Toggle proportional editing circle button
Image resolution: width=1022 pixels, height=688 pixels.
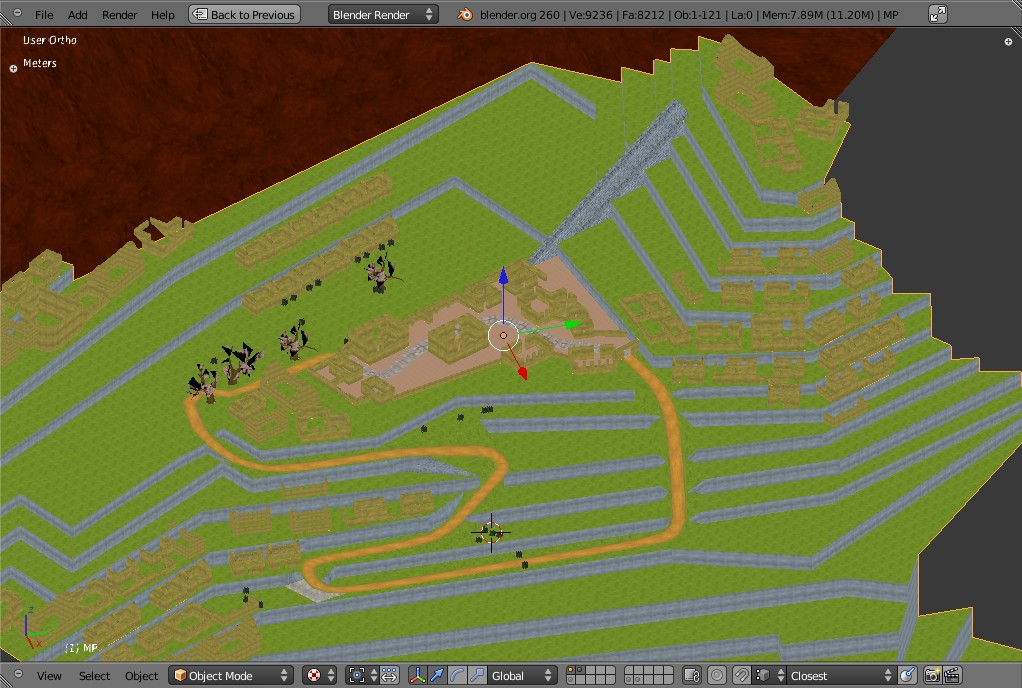pyautogui.click(x=717, y=676)
